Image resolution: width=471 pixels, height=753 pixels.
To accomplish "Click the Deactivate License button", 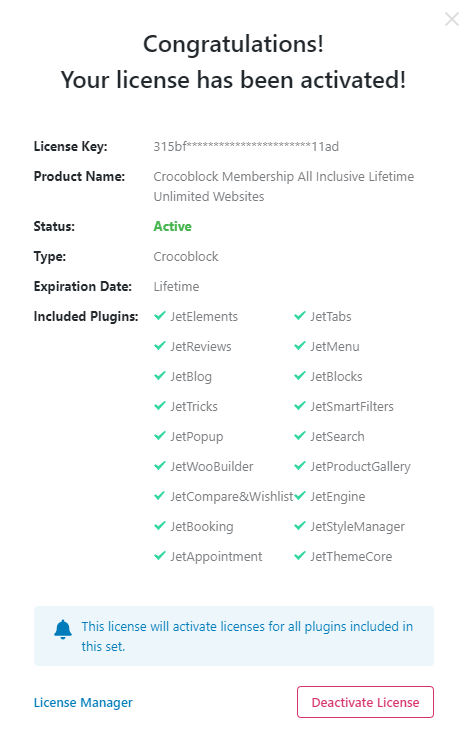I will tap(365, 702).
